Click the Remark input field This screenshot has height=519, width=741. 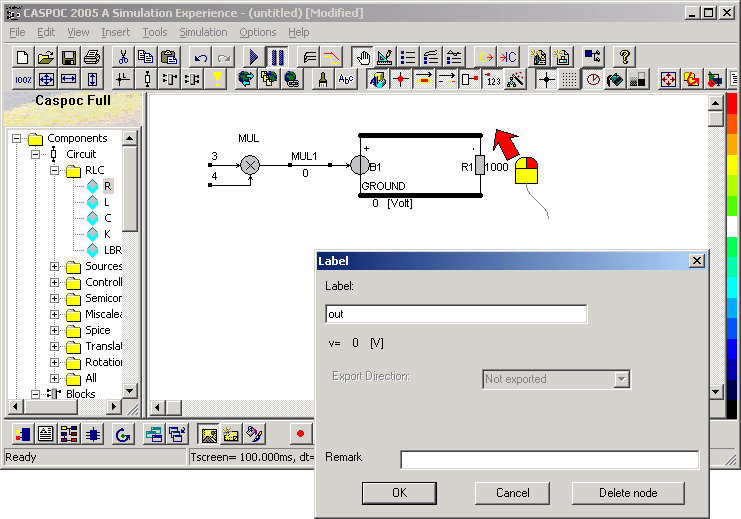(x=550, y=460)
